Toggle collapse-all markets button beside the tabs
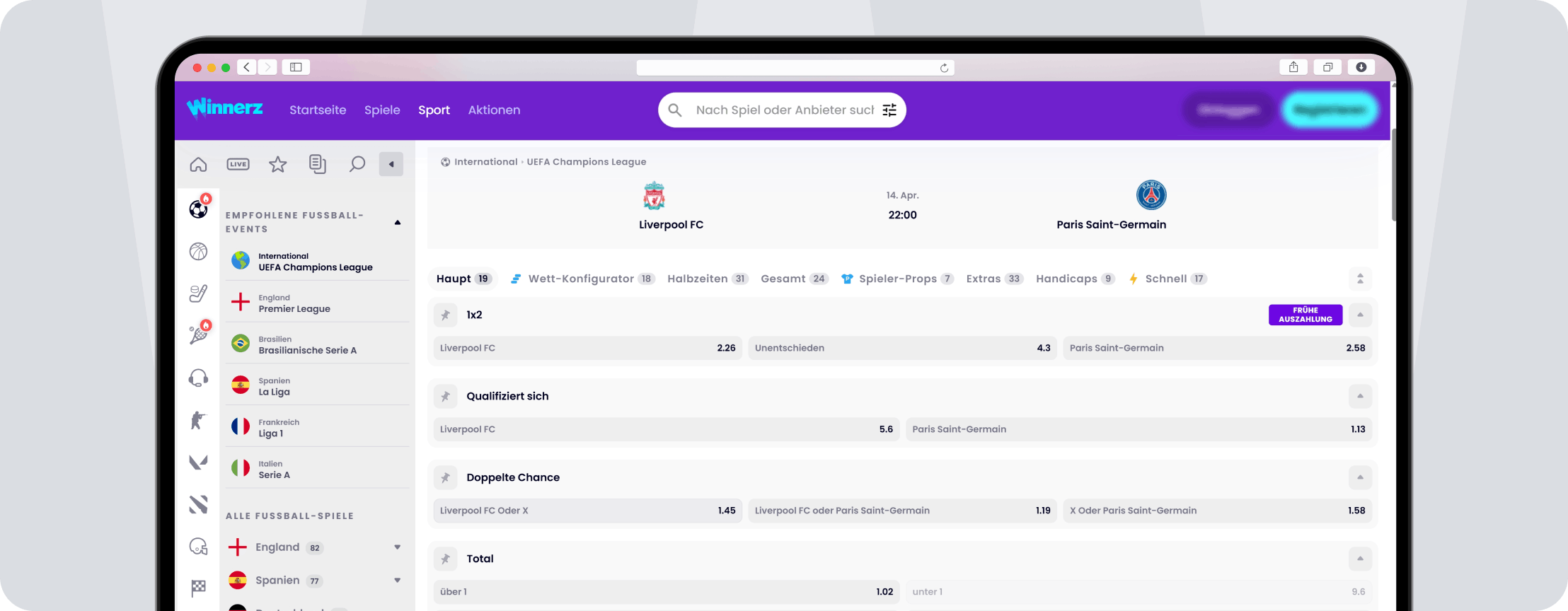 click(1360, 279)
